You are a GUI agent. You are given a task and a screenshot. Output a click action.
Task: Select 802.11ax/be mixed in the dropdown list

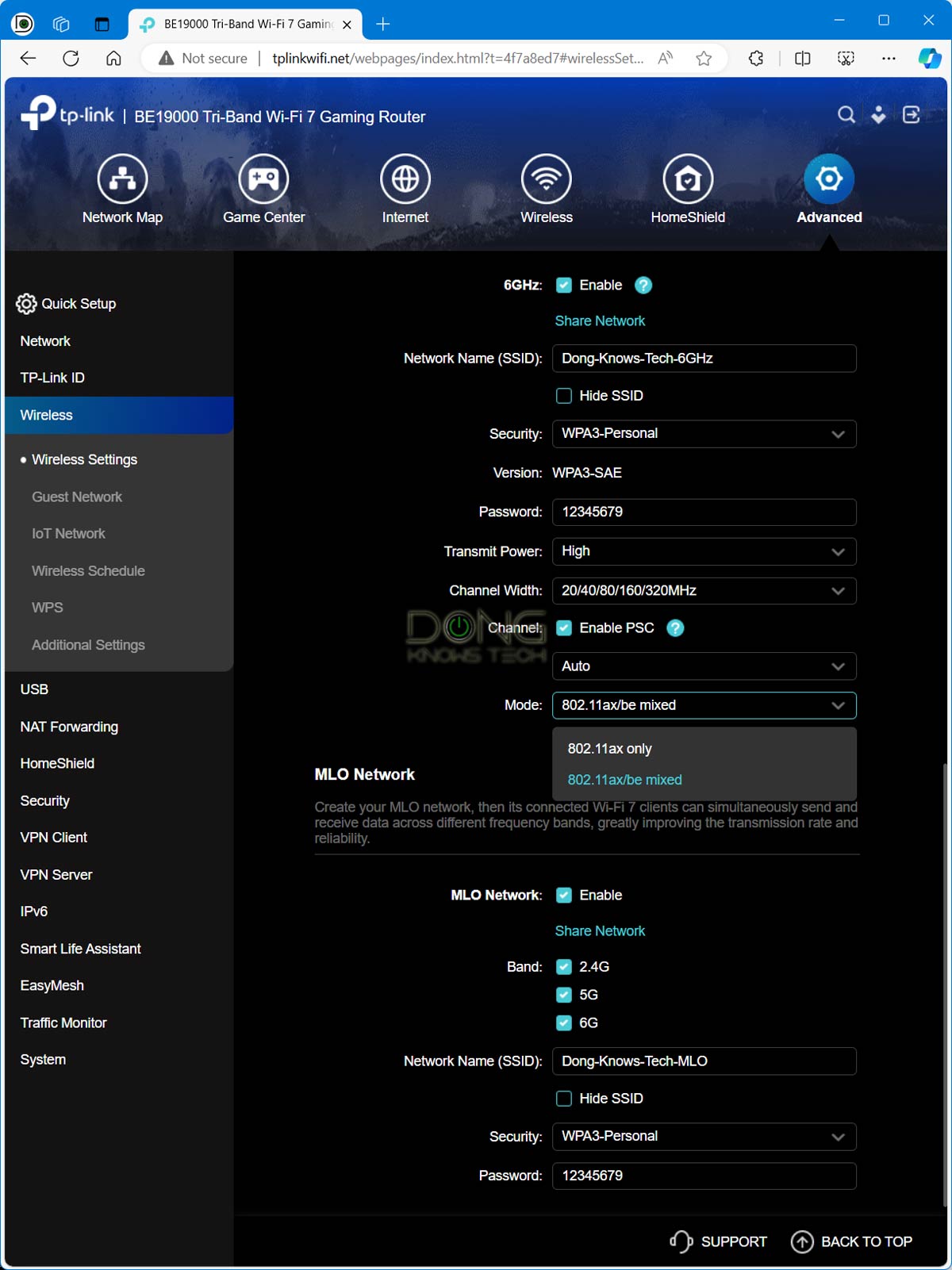704,780
